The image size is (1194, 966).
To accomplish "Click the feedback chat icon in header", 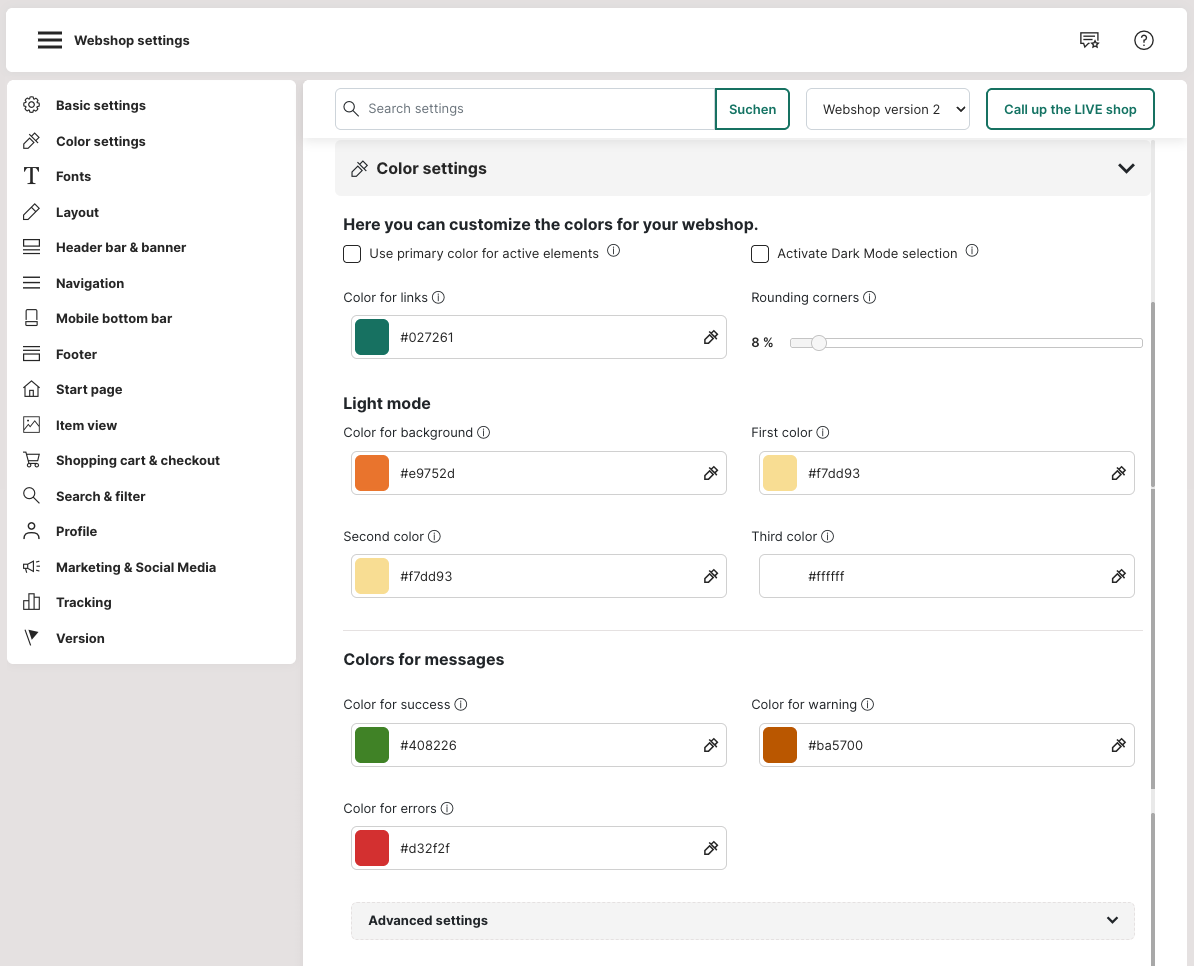I will (1089, 40).
